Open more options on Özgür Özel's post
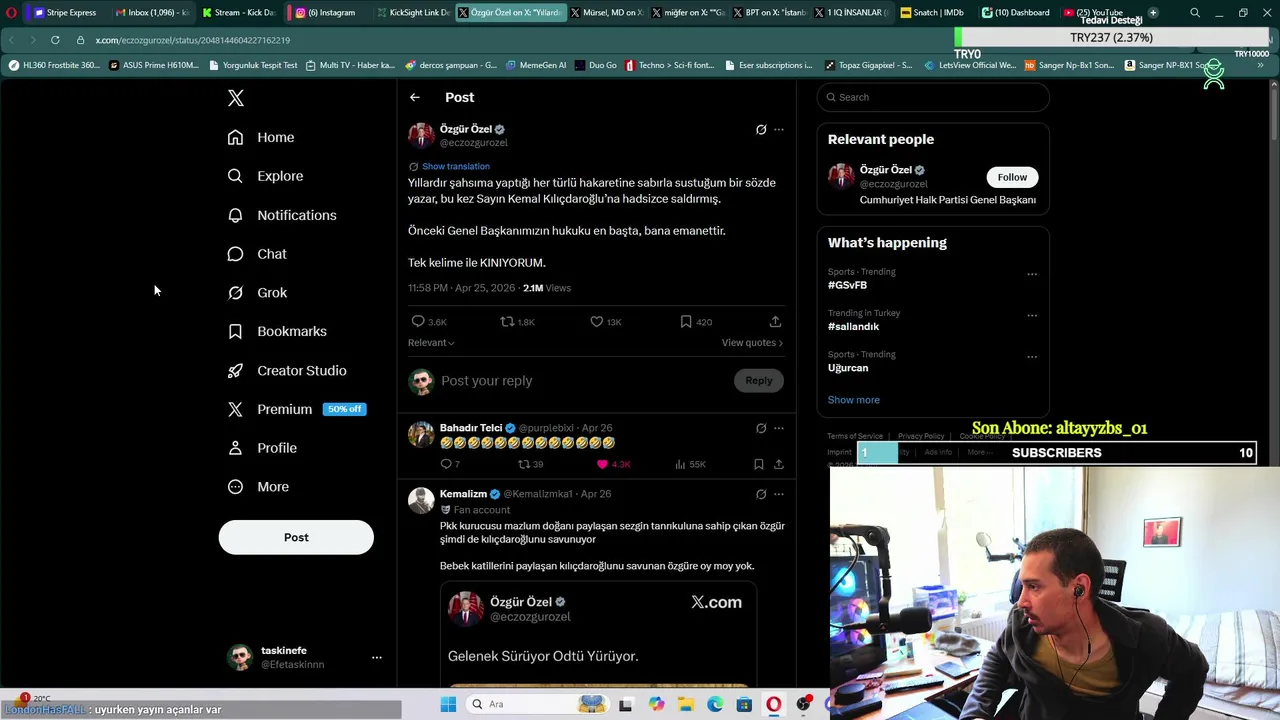The image size is (1280, 720). click(779, 129)
